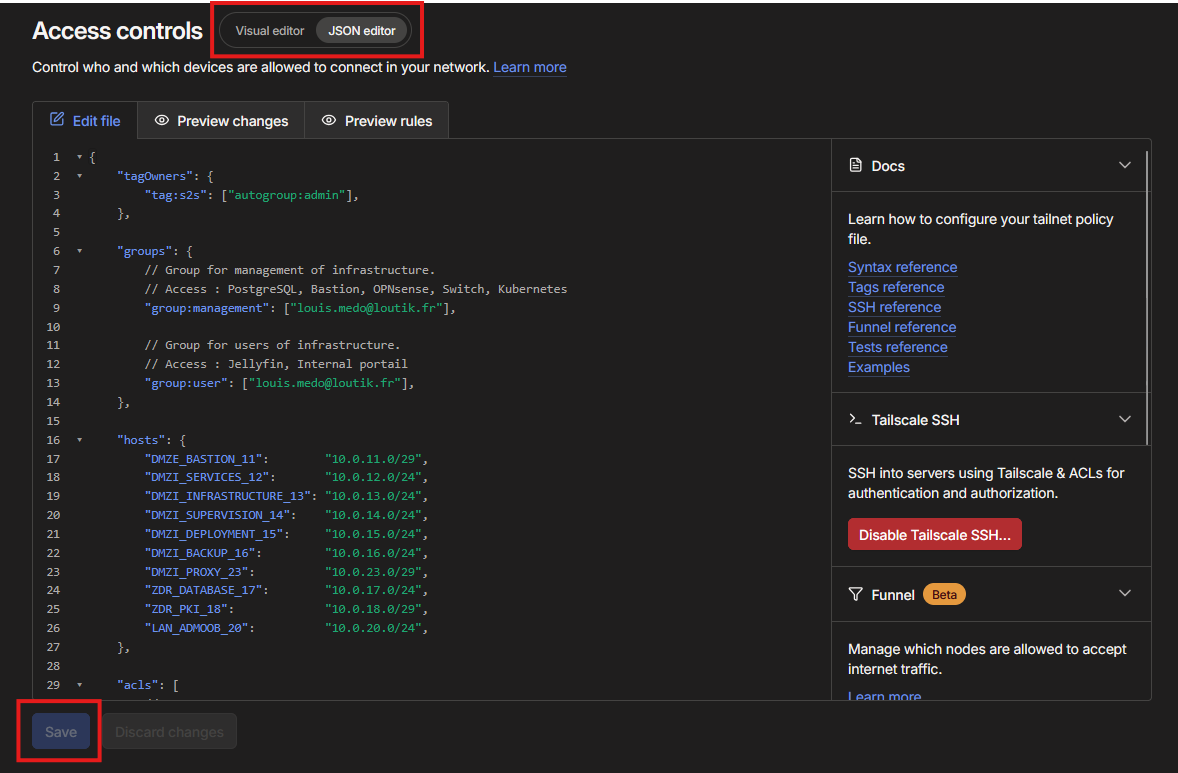Click the group:management line in editor
The width and height of the screenshot is (1178, 773).
(x=300, y=308)
